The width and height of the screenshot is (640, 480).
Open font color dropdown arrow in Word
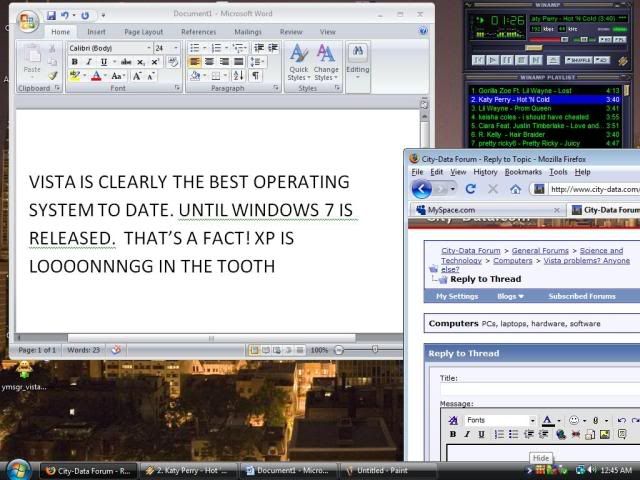coord(105,76)
